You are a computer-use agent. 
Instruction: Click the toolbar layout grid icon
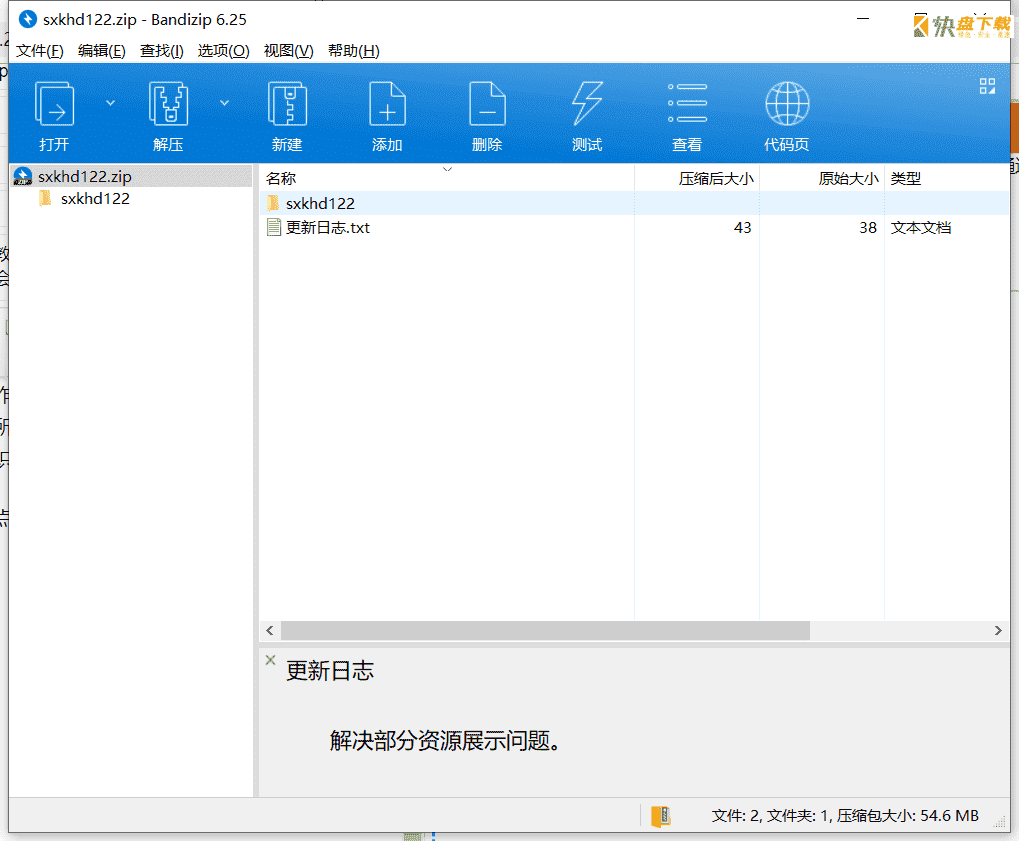987,86
